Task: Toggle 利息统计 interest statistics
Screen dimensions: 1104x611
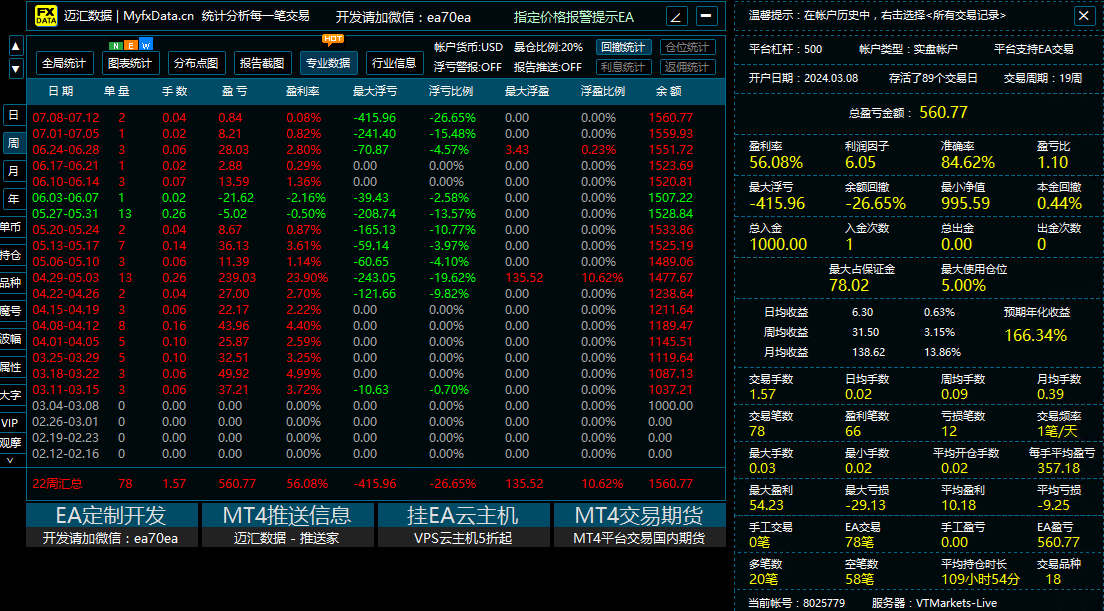Action: click(x=623, y=67)
